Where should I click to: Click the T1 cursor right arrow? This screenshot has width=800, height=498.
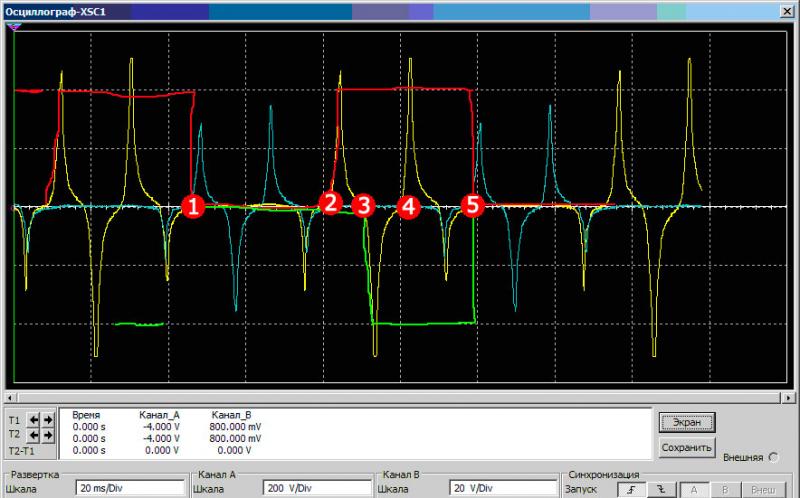click(x=45, y=420)
